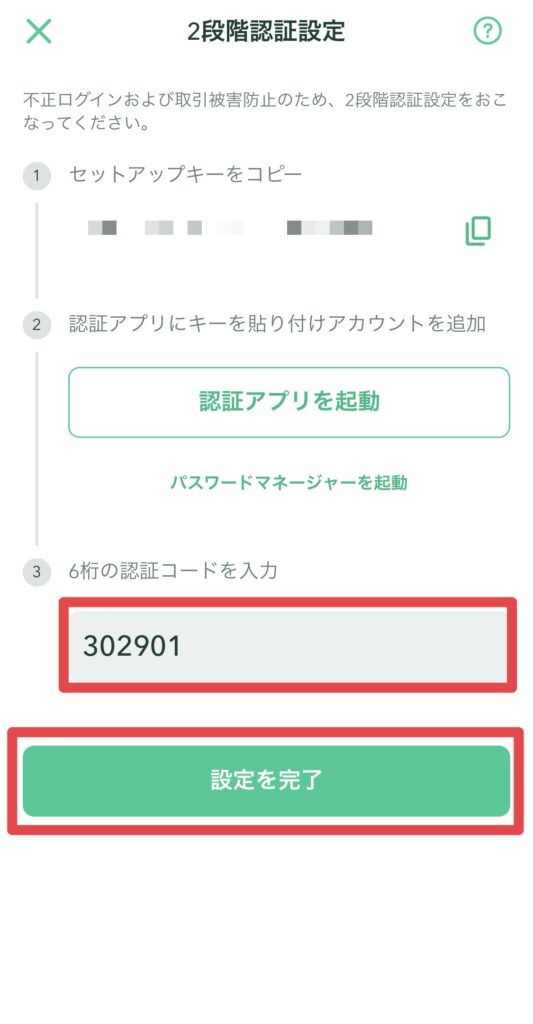Viewport: 533px width, 1024px height.
Task: Launch the 認証アプリを起動 button
Action: 289,402
